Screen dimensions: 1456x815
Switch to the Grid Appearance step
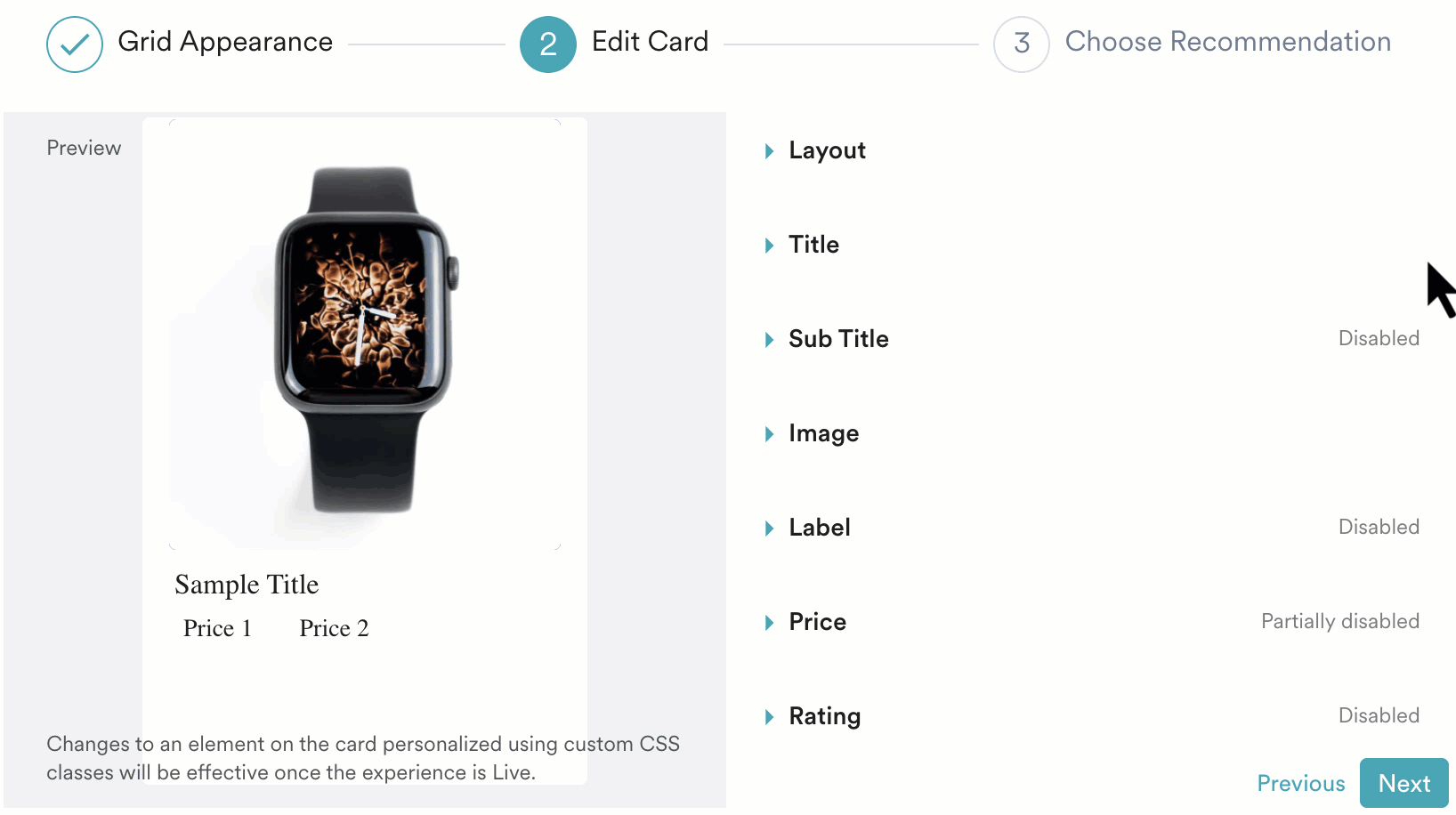coord(225,41)
